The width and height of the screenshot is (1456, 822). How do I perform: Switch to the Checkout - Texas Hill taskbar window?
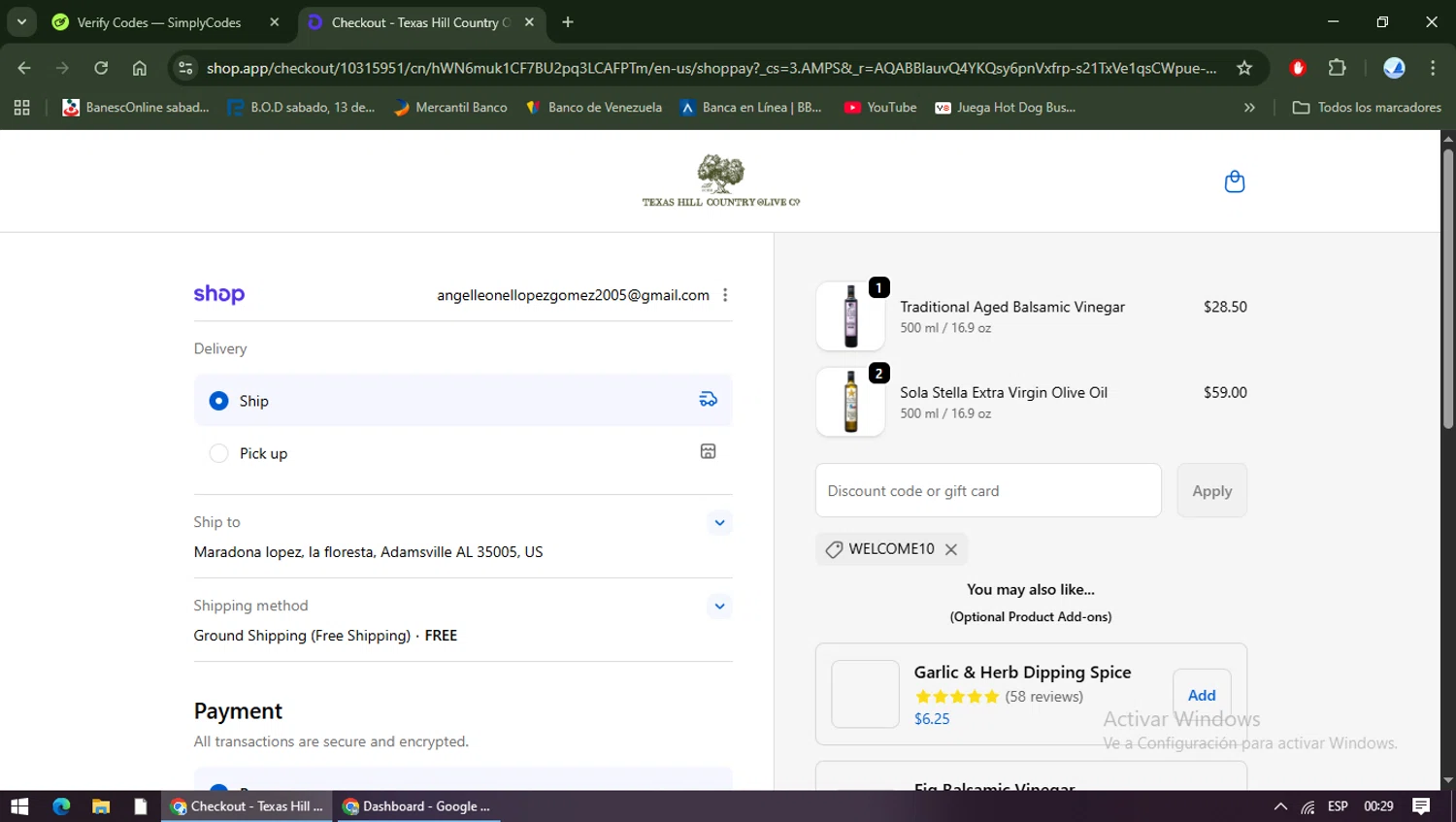[x=247, y=806]
